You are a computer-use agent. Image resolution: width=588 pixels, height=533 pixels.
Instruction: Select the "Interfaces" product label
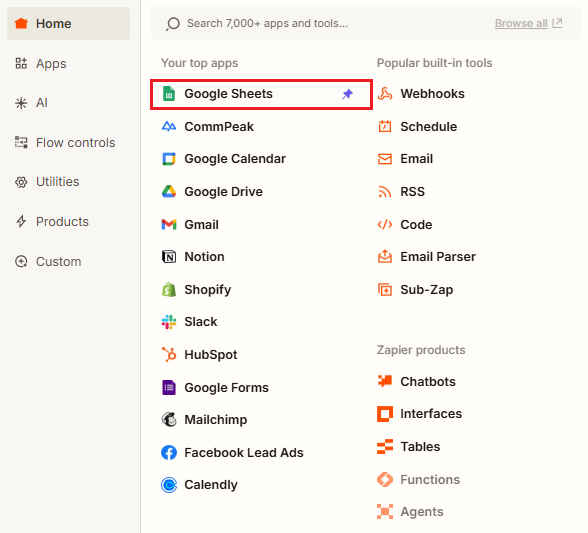click(431, 414)
